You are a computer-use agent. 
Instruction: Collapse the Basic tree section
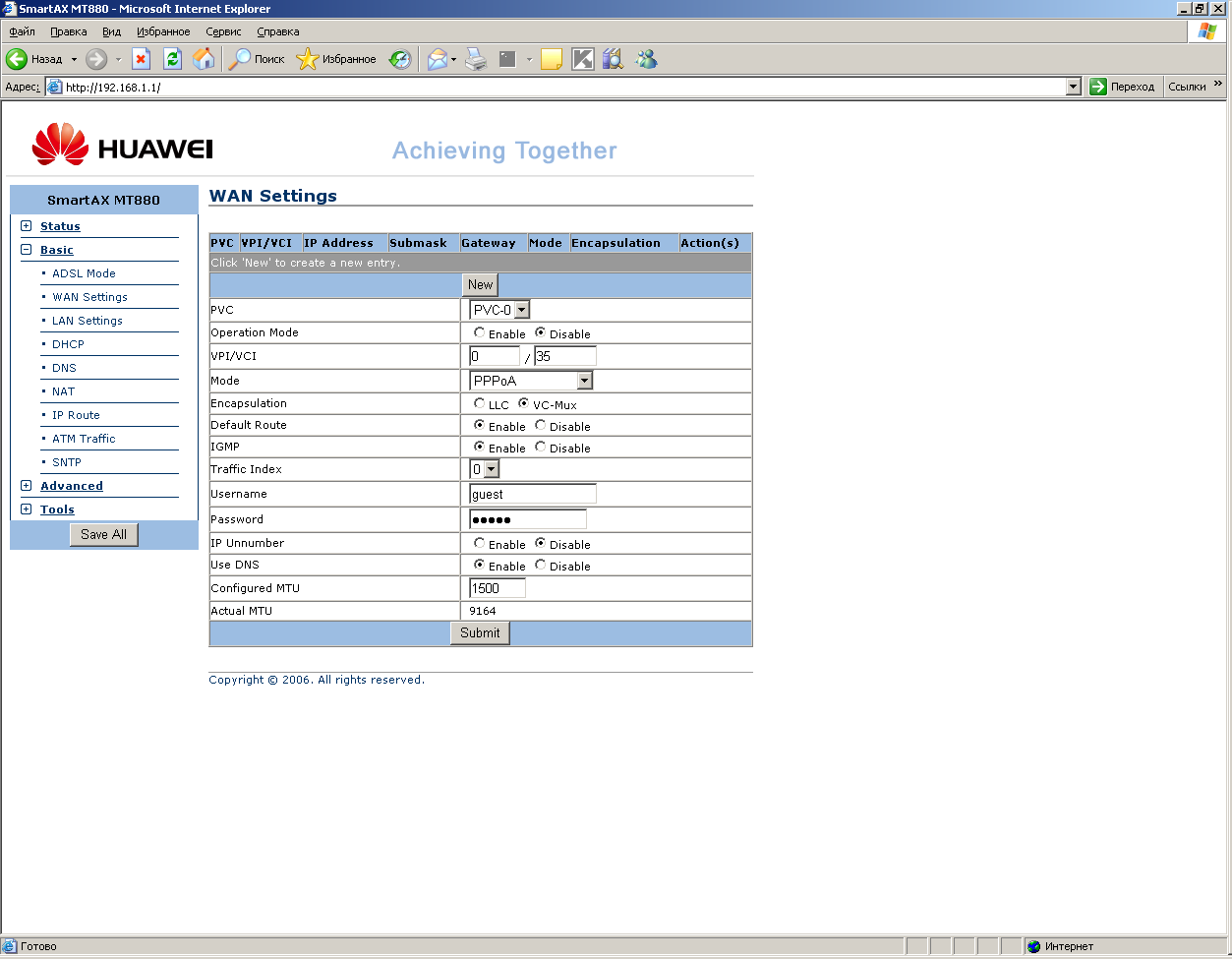27,250
